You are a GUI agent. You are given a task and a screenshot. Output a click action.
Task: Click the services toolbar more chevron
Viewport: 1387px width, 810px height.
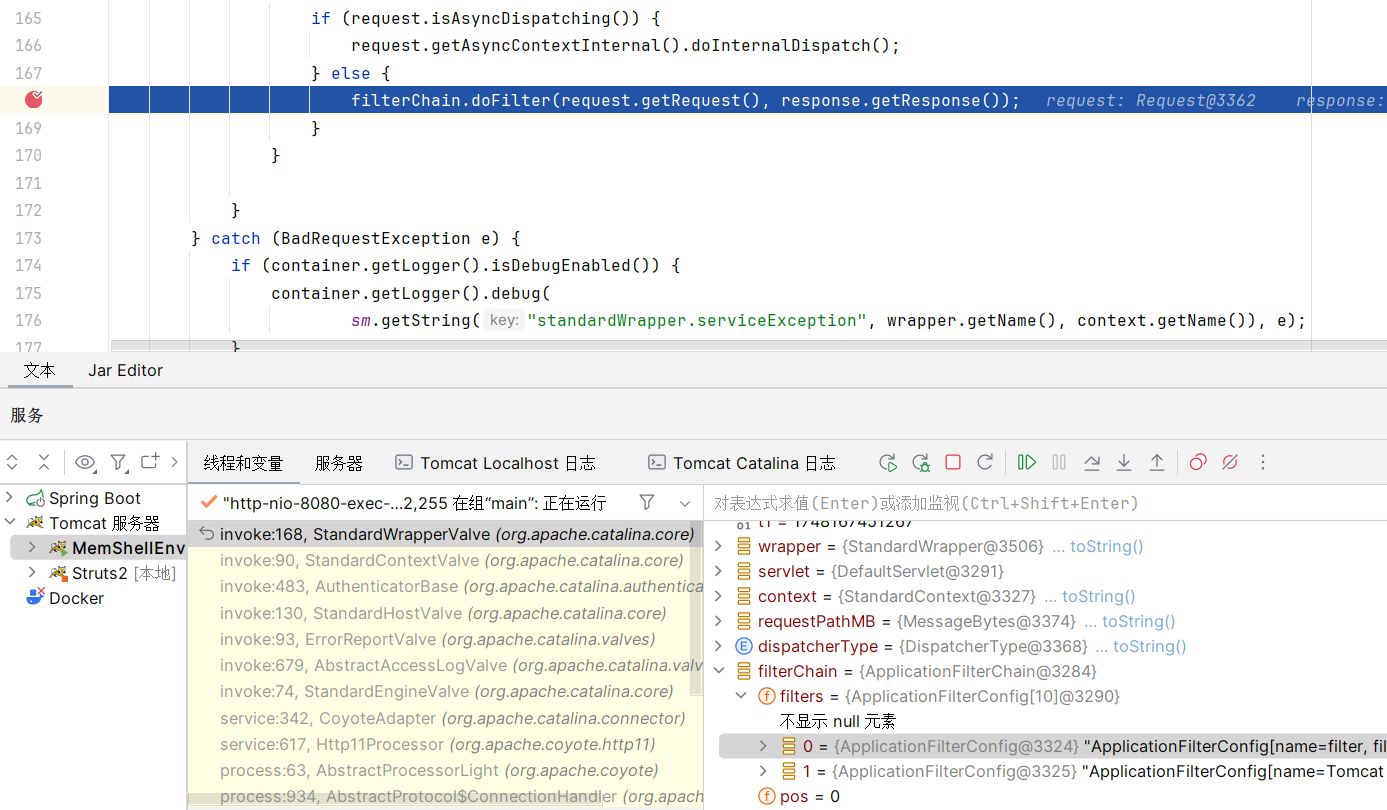pyautogui.click(x=175, y=462)
